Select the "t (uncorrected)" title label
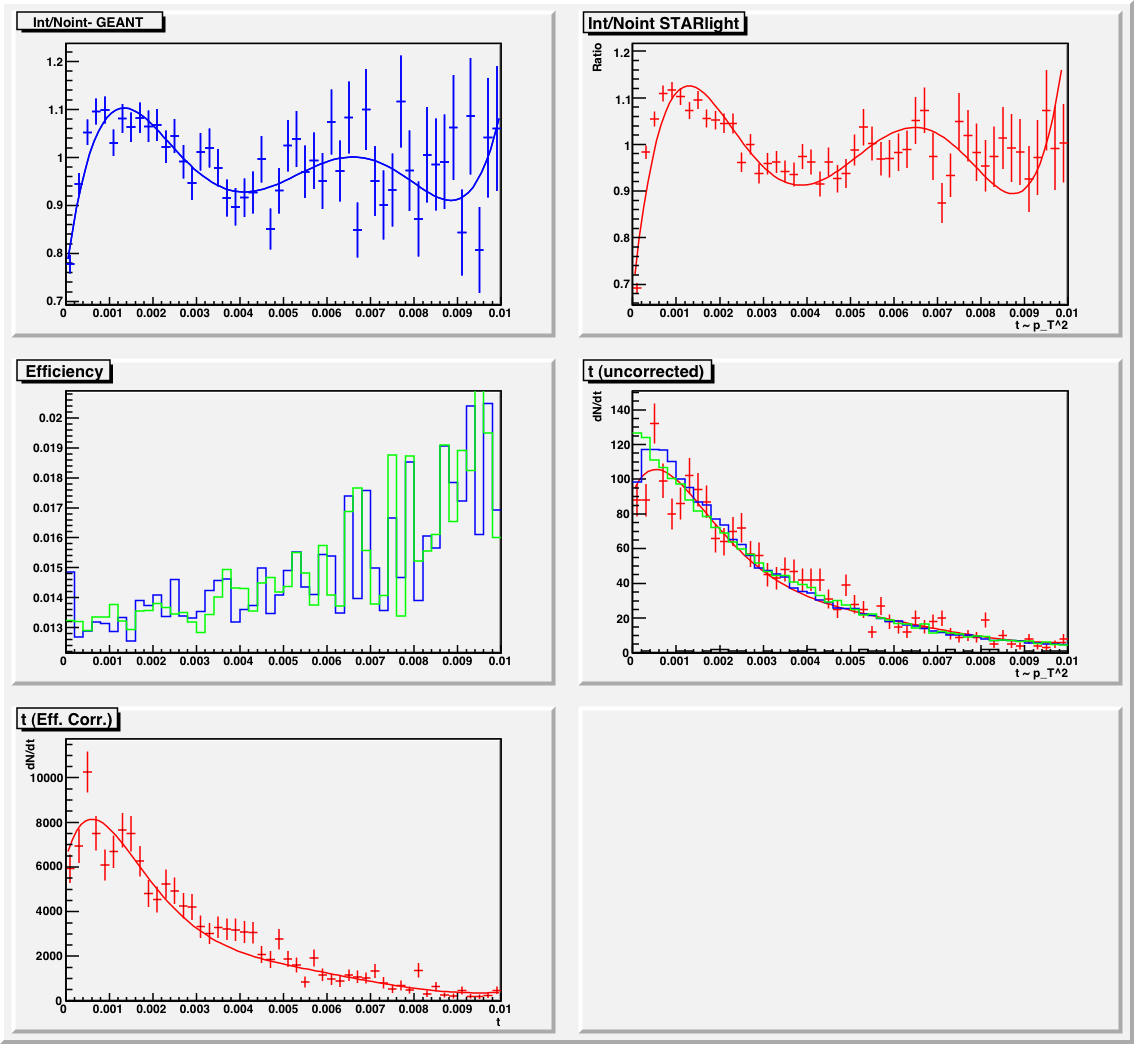The image size is (1134, 1044). tap(647, 371)
